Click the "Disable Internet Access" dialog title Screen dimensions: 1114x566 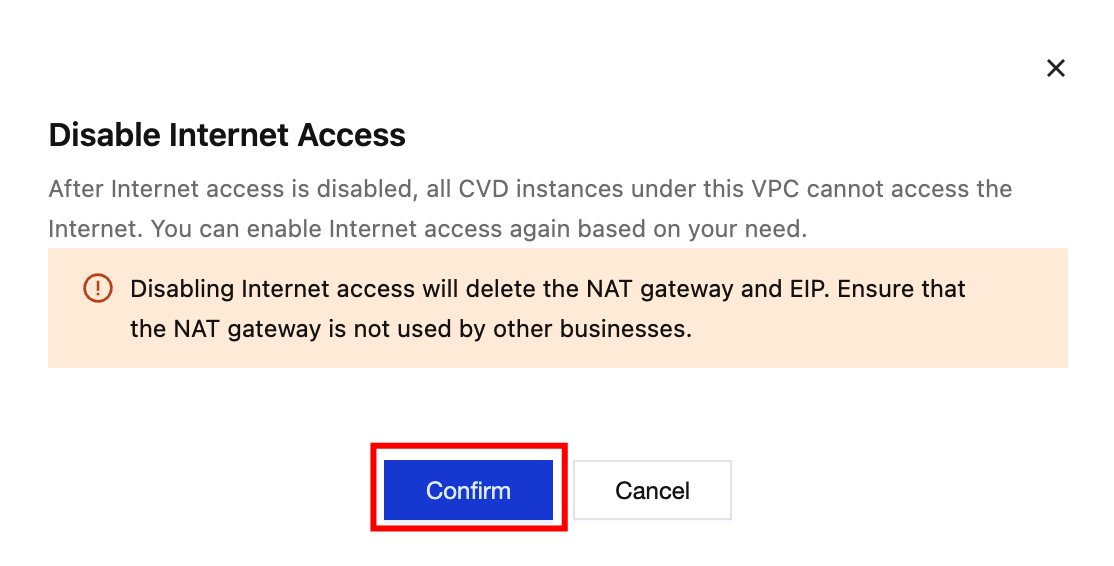(227, 135)
